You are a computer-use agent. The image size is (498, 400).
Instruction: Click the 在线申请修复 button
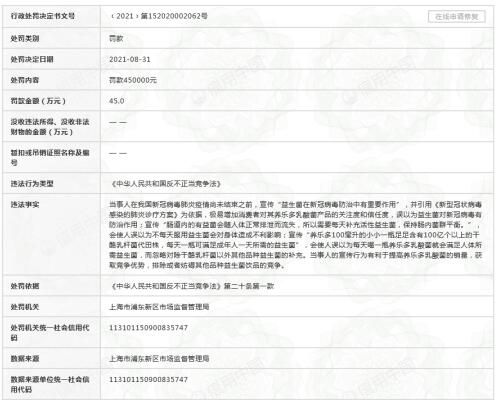[x=456, y=17]
